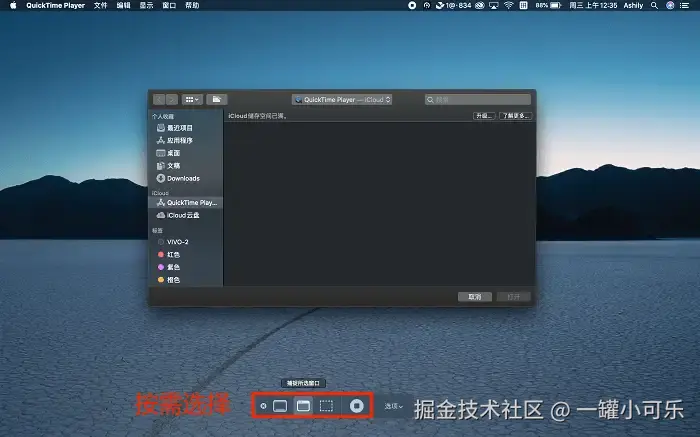Select 文稿 in the sidebar
The height and width of the screenshot is (437, 700).
[x=185, y=166]
